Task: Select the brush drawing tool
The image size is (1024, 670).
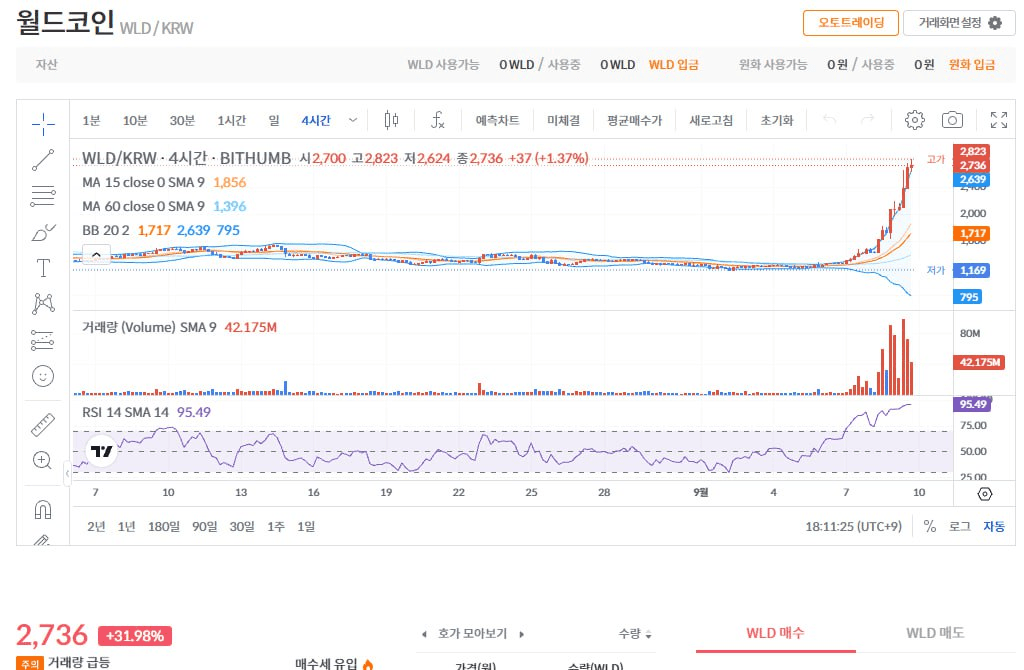Action: (43, 232)
